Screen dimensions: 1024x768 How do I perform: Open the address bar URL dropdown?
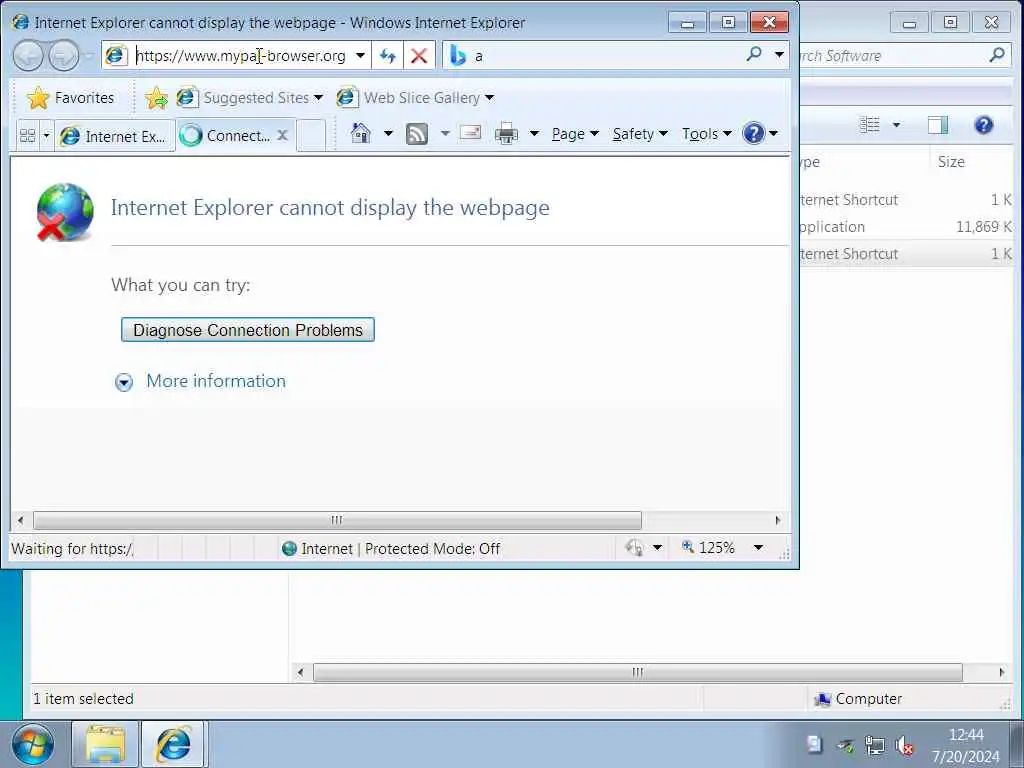coord(360,56)
